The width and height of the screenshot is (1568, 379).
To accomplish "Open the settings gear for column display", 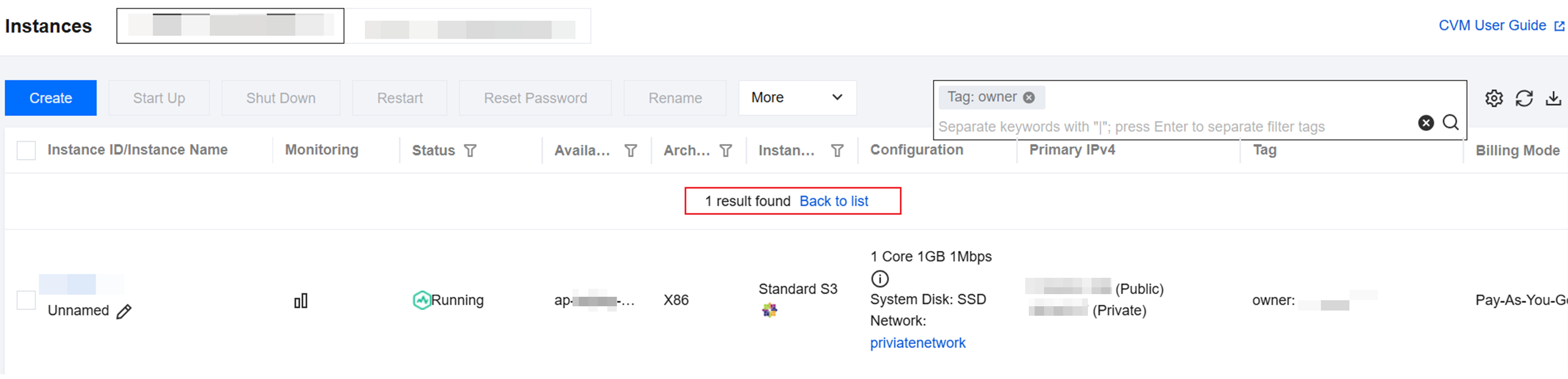I will [1494, 98].
